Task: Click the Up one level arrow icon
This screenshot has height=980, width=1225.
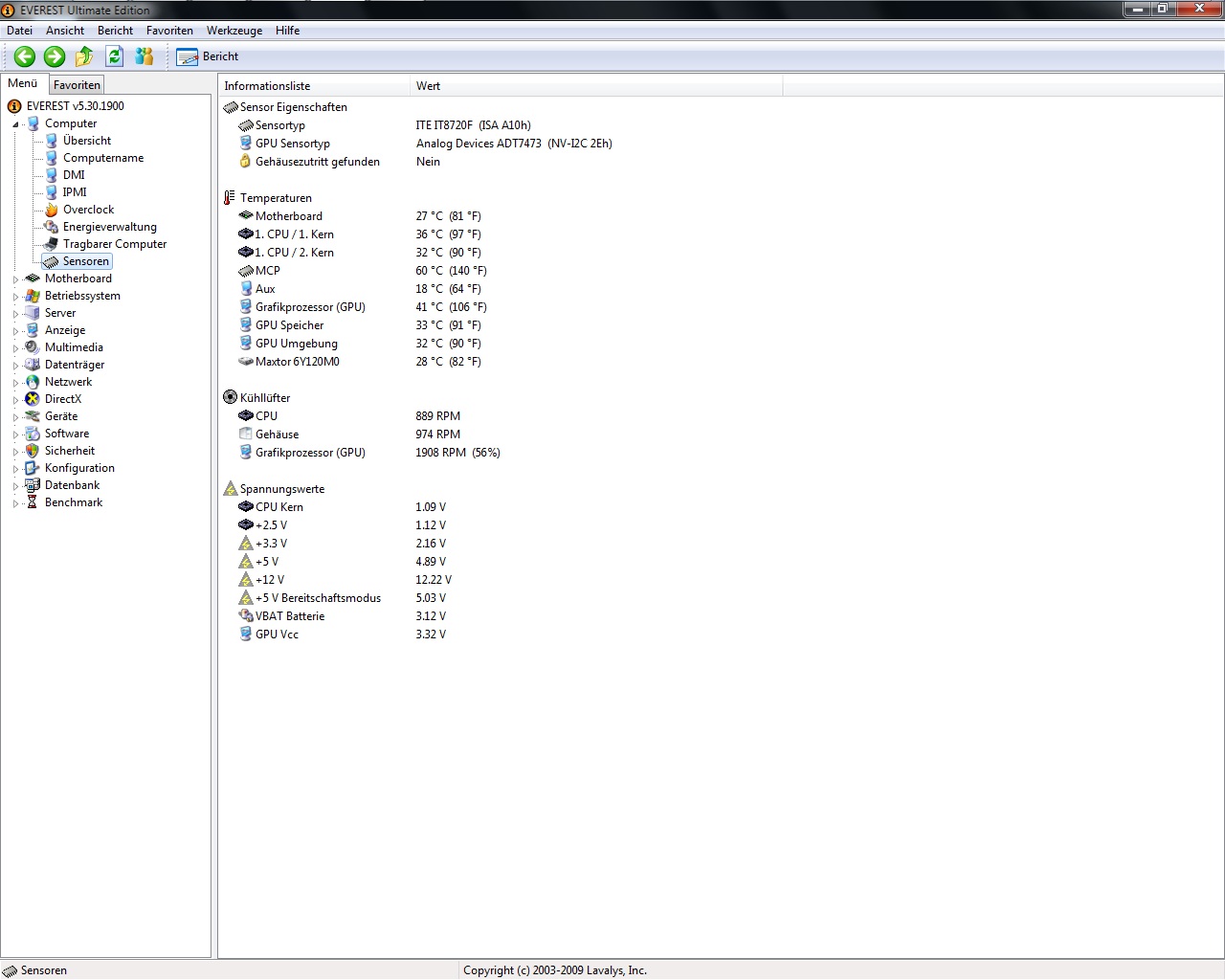Action: (x=84, y=56)
